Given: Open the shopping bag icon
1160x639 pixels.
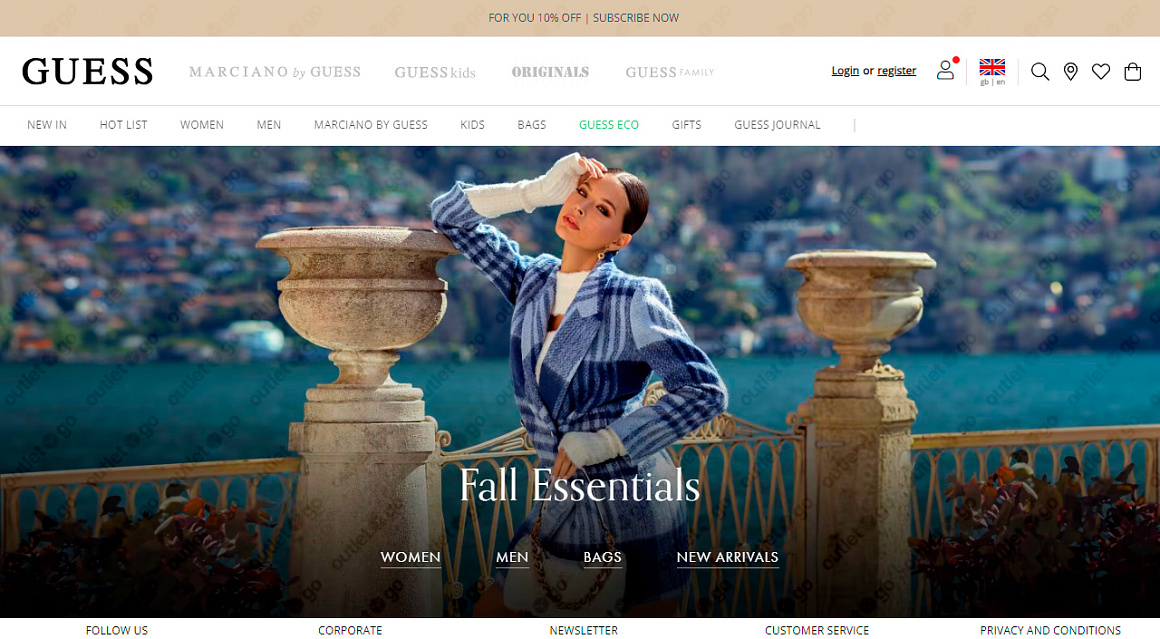Looking at the screenshot, I should point(1133,72).
